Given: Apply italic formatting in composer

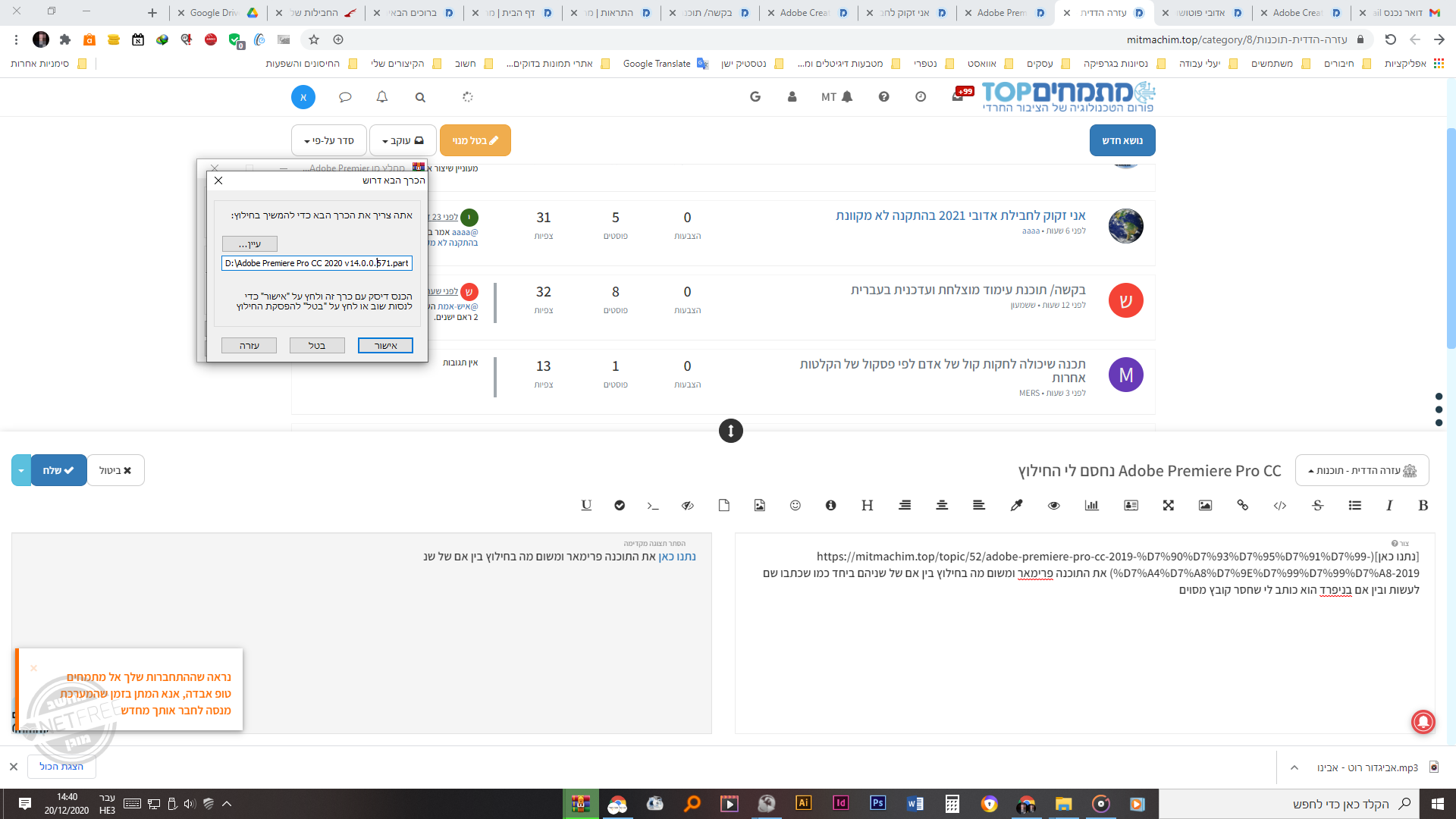Looking at the screenshot, I should pos(1389,506).
